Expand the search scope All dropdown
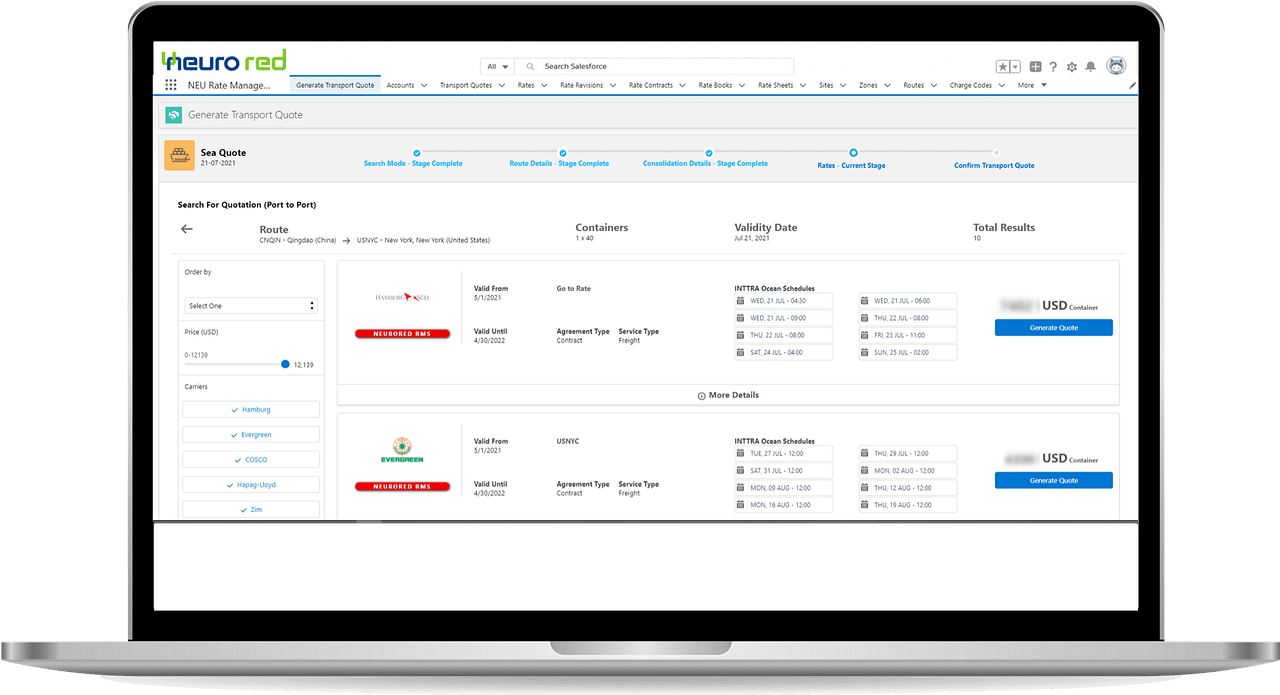 [x=497, y=67]
